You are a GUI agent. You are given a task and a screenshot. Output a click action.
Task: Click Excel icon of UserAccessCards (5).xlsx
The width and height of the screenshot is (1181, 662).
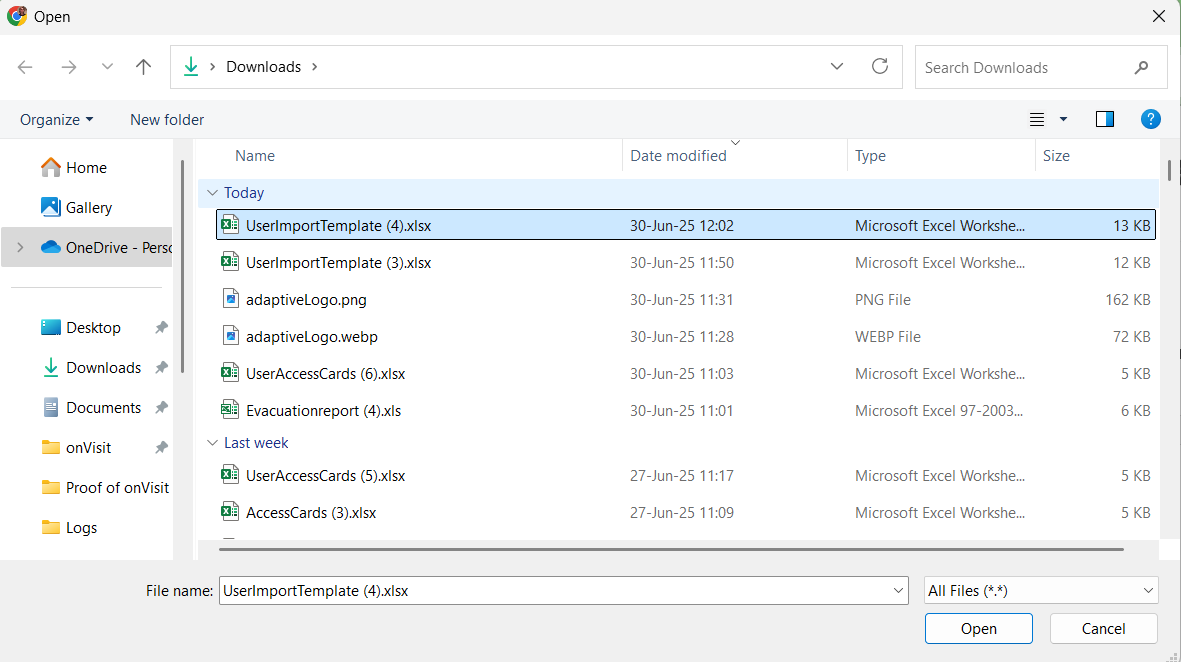pos(230,474)
